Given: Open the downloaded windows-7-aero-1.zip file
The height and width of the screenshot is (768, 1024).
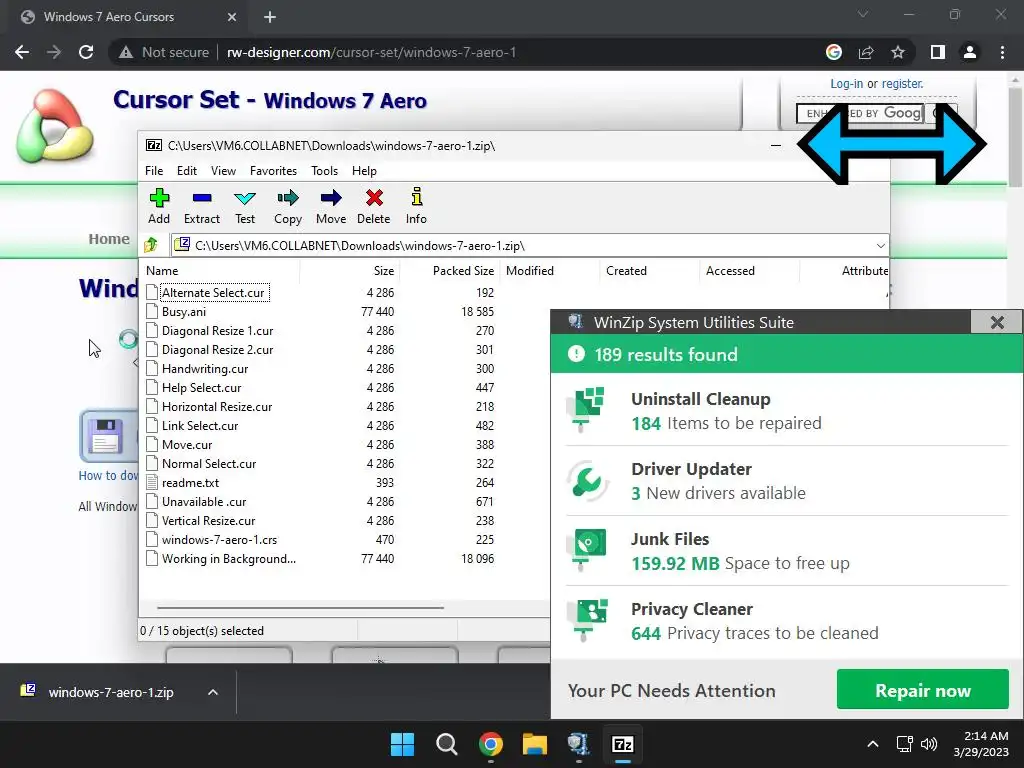Looking at the screenshot, I should 111,692.
